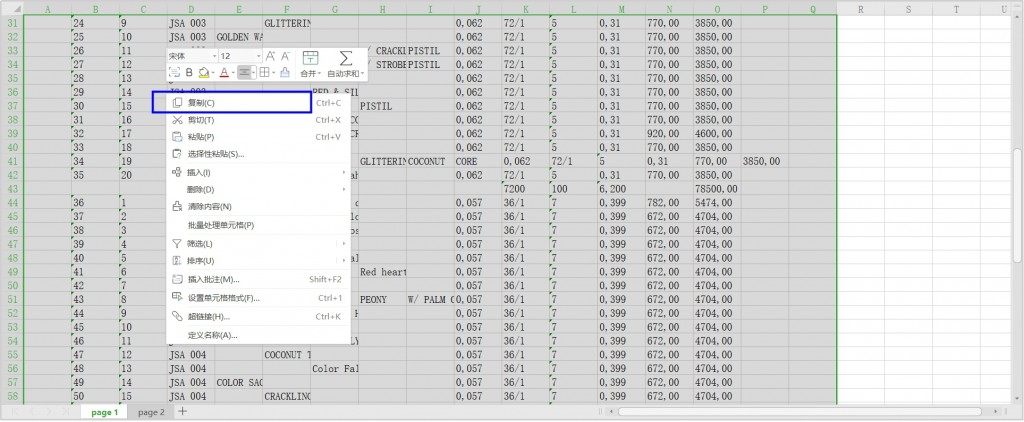The height and width of the screenshot is (422, 1024).
Task: Click cell containing 5474,00
Action: [717, 203]
